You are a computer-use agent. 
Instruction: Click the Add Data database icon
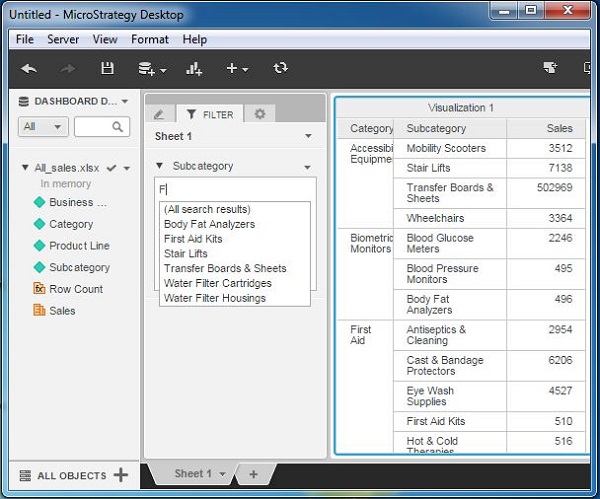[146, 69]
